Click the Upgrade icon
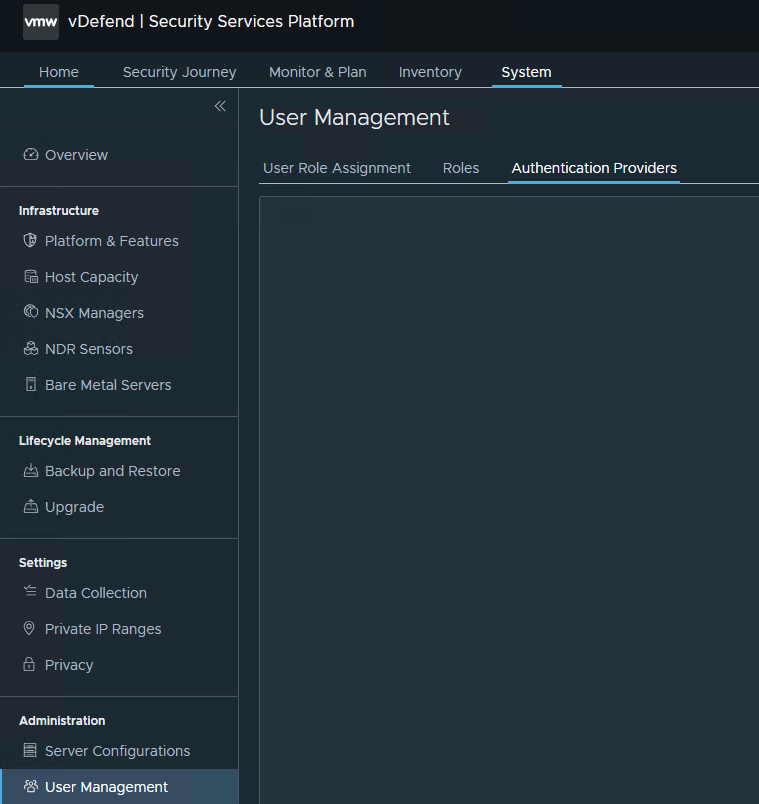This screenshot has width=759, height=804. (x=31, y=507)
